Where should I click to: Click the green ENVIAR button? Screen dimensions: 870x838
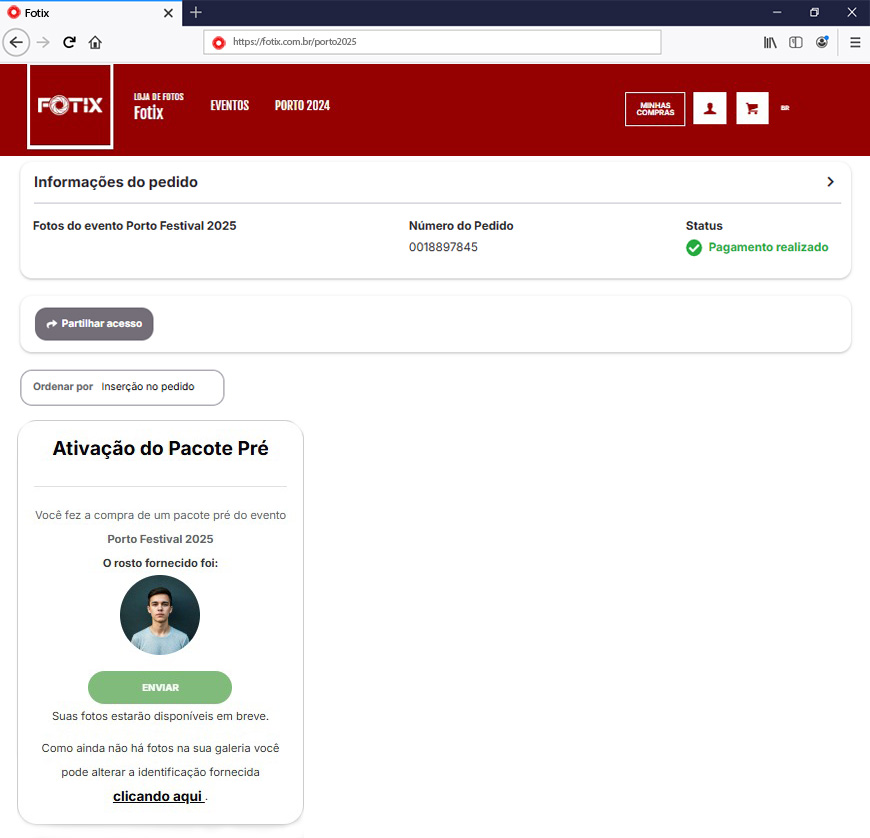[x=160, y=688]
